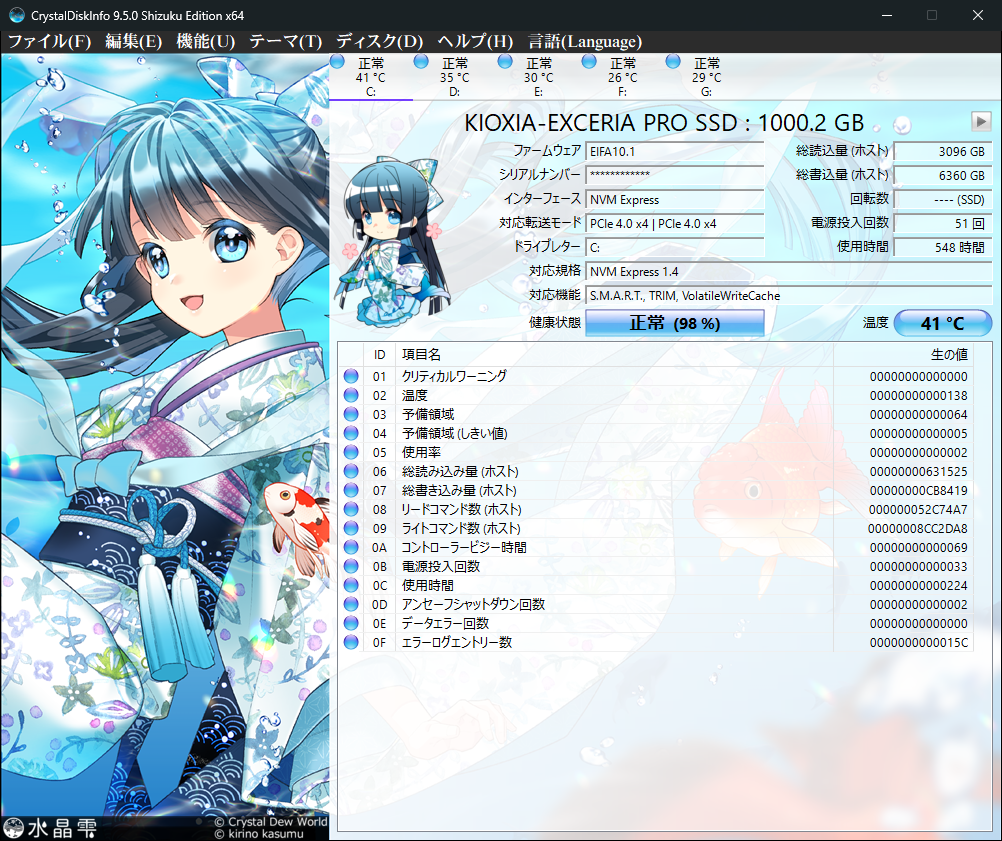Screen dimensions: 1002x841
Task: Click rotation rate value ---- (SSD)
Action: (x=943, y=199)
